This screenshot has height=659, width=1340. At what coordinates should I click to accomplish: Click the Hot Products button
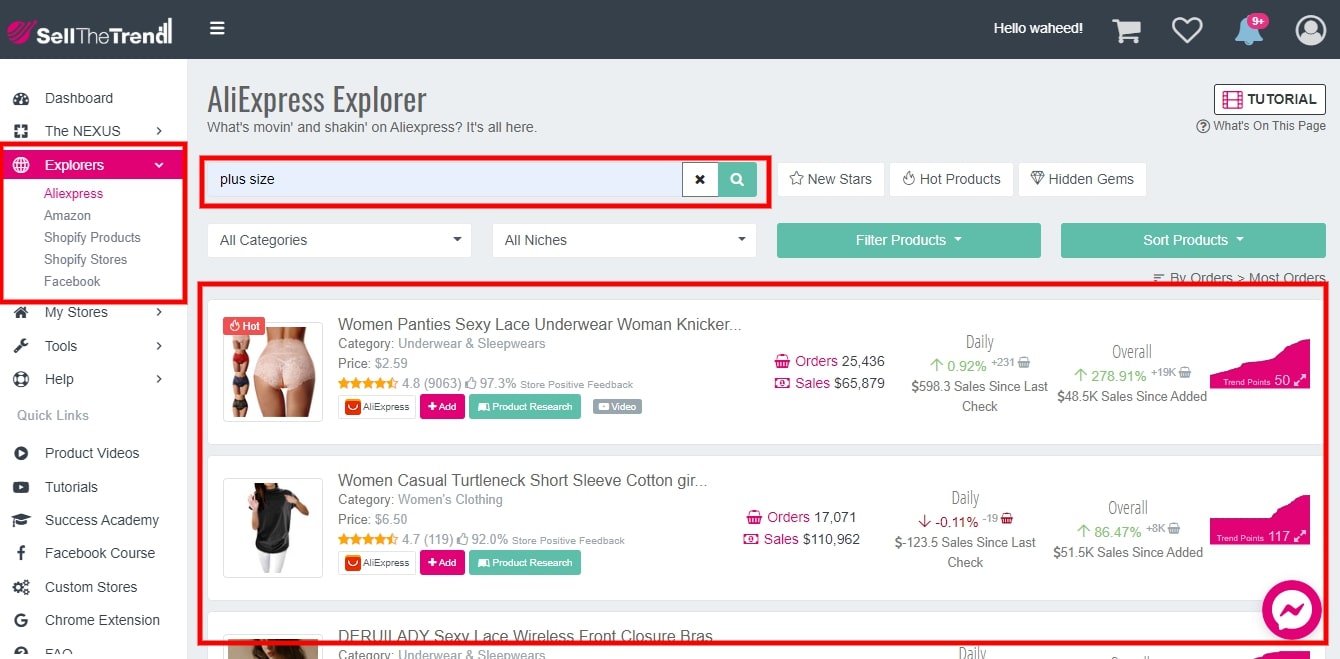[950, 179]
